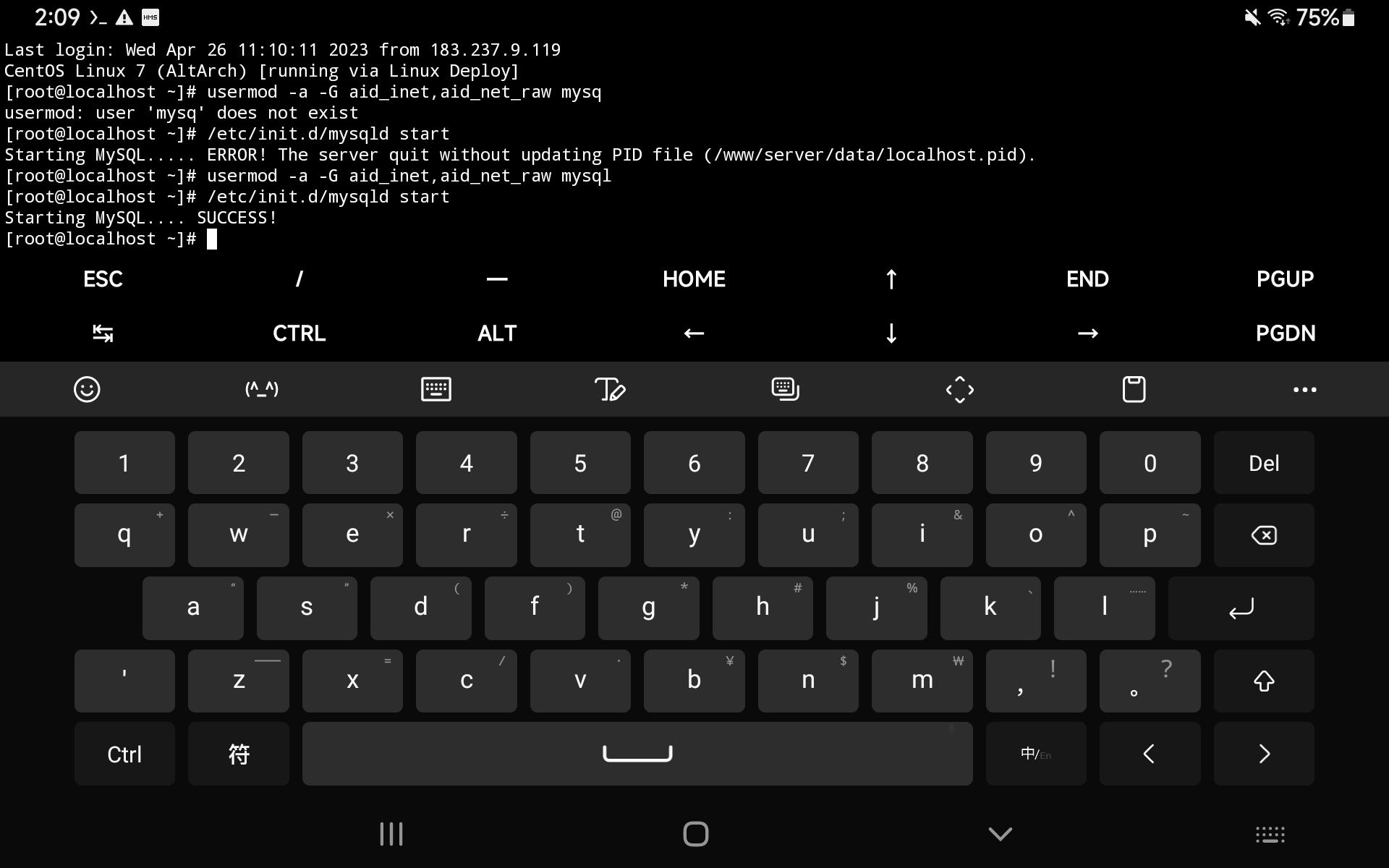The image size is (1389, 868).
Task: Tap the Wi-Fi status icon
Action: [x=1279, y=17]
